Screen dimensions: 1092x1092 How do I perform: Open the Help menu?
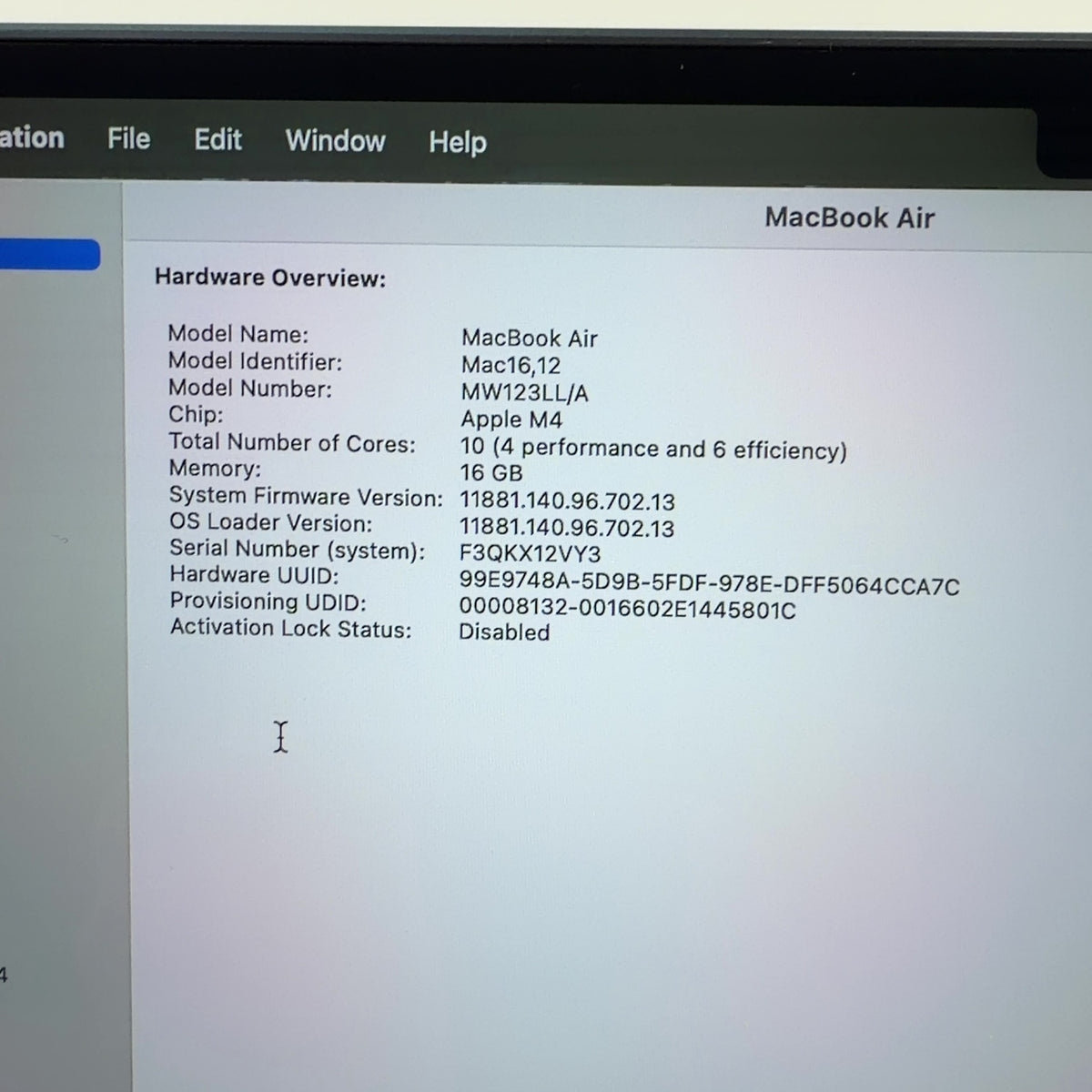[x=458, y=143]
